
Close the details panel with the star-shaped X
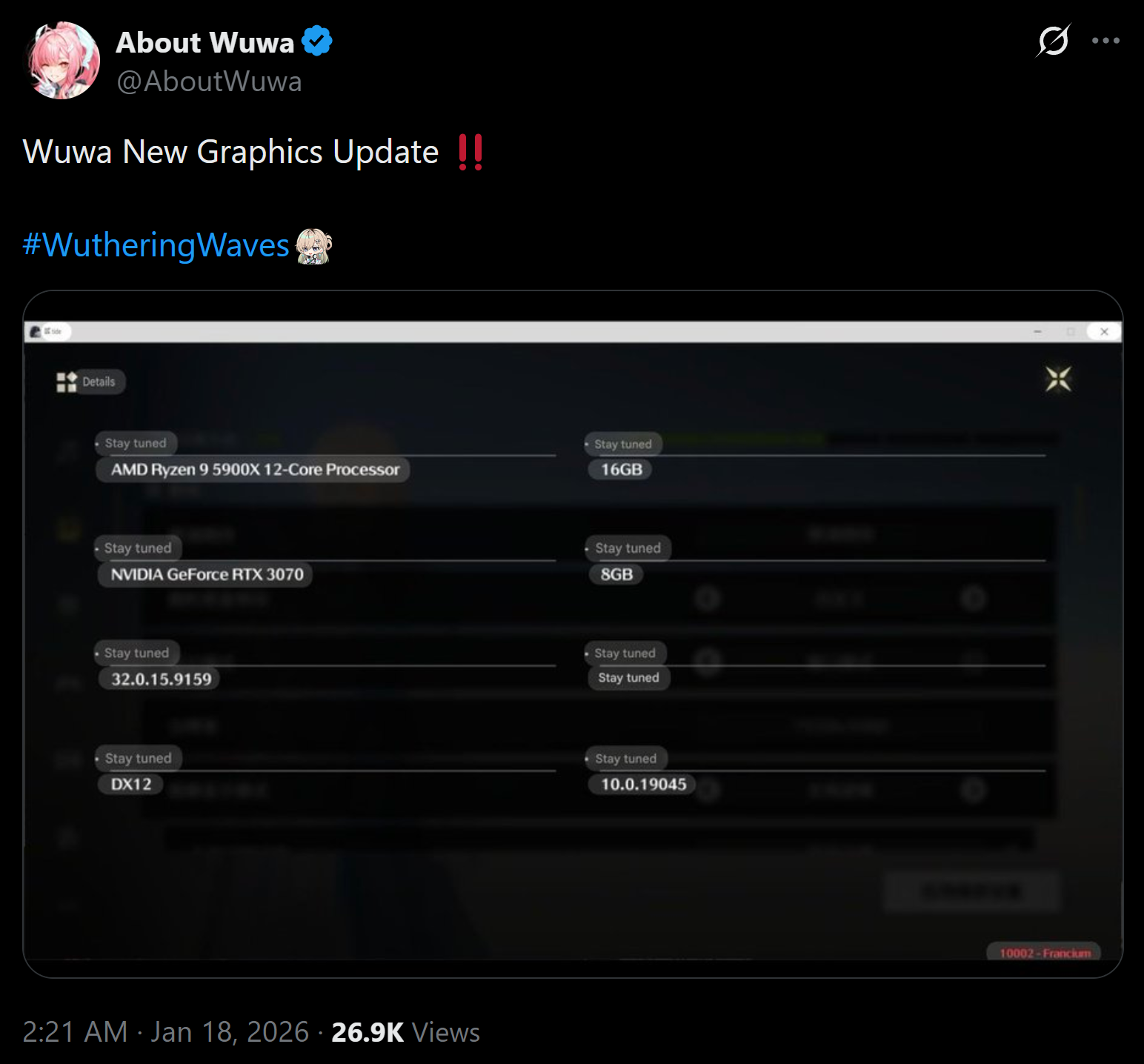click(x=1058, y=379)
